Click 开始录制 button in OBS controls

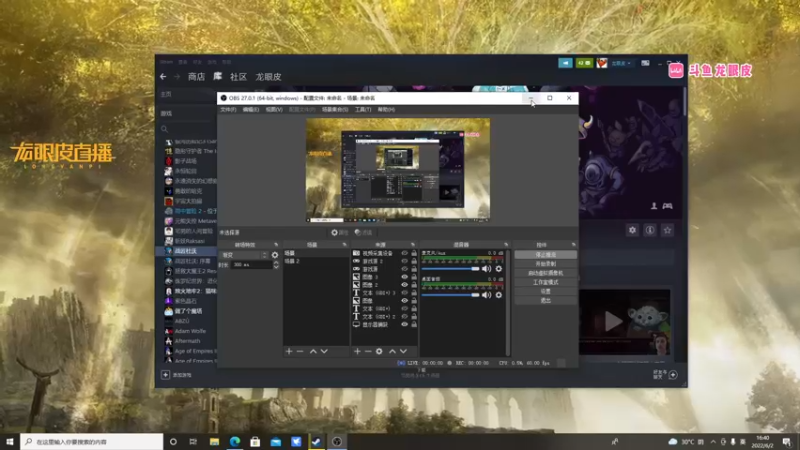tap(545, 264)
